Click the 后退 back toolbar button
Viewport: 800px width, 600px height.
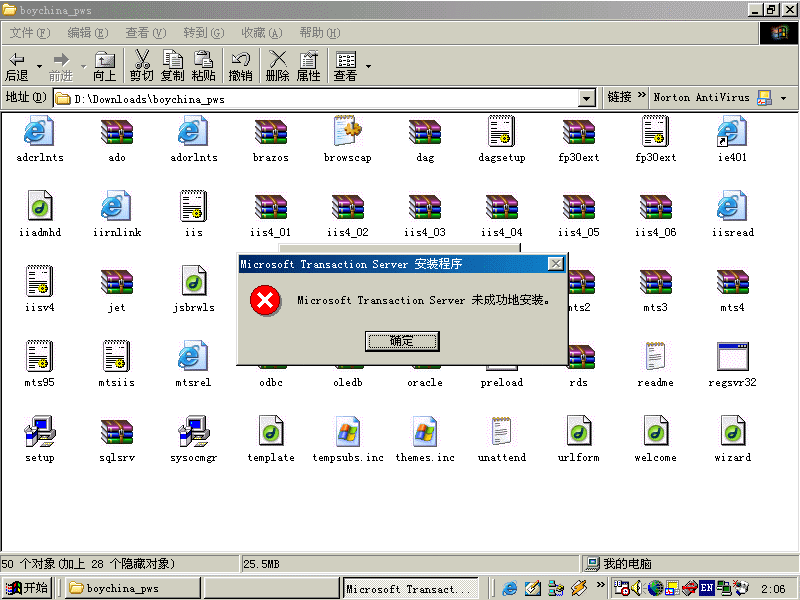click(17, 66)
